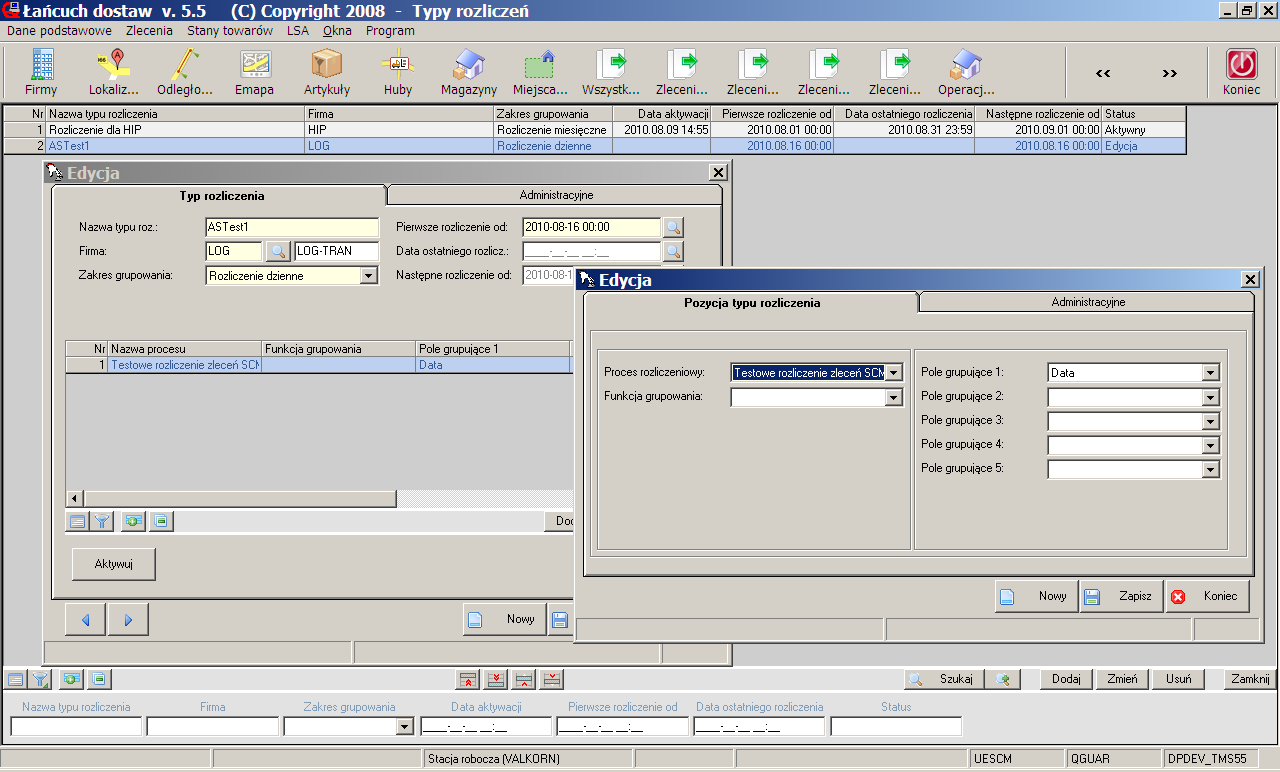This screenshot has height=772, width=1280.
Task: Open the Program menu
Action: pos(390,31)
